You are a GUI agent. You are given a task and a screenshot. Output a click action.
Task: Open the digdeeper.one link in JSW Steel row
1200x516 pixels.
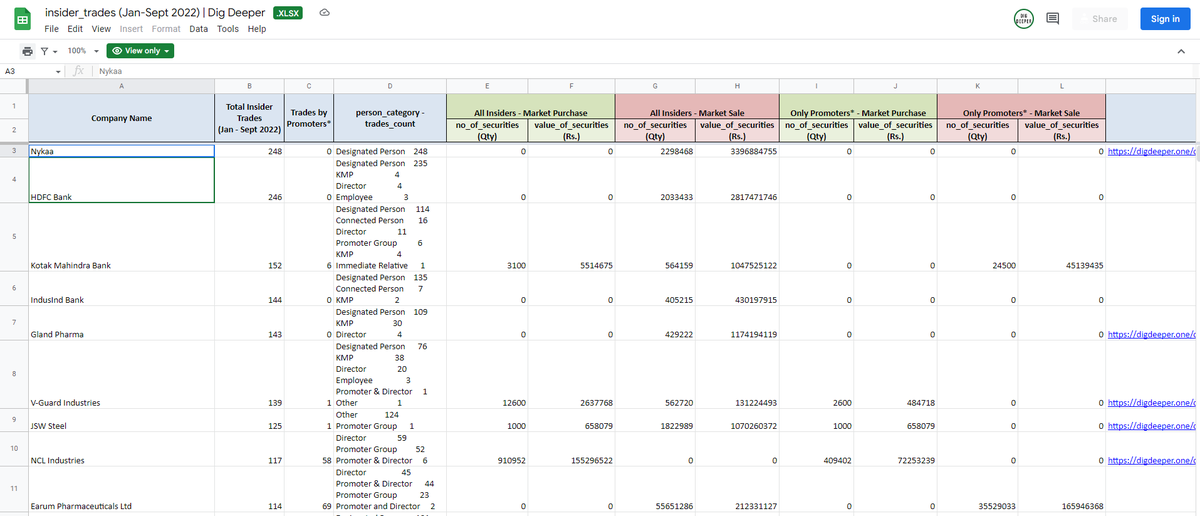tap(1153, 426)
